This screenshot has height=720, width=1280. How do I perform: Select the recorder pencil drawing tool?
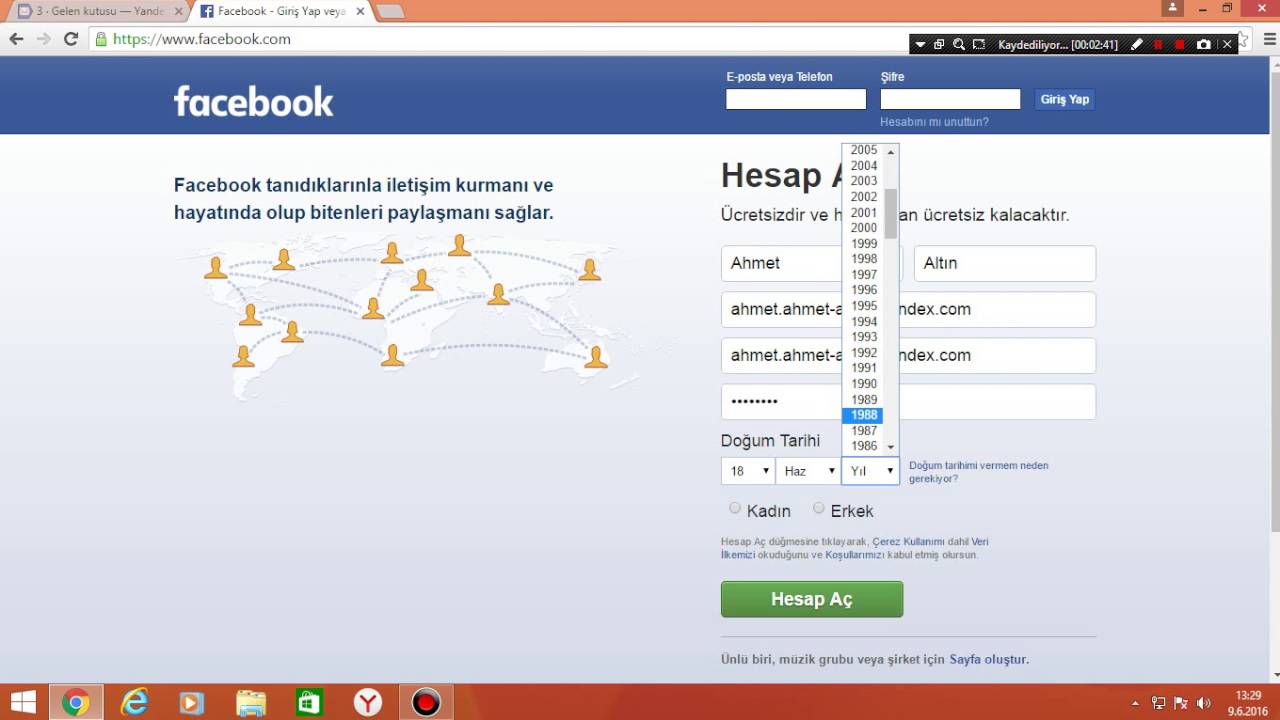[x=1137, y=44]
